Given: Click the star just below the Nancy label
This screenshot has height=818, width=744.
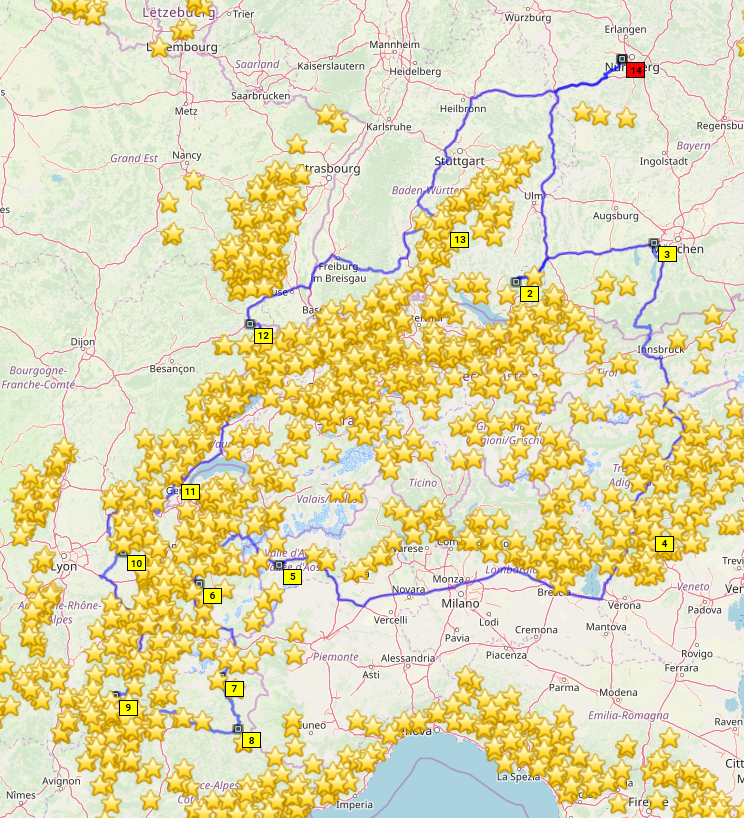Looking at the screenshot, I should 193,180.
